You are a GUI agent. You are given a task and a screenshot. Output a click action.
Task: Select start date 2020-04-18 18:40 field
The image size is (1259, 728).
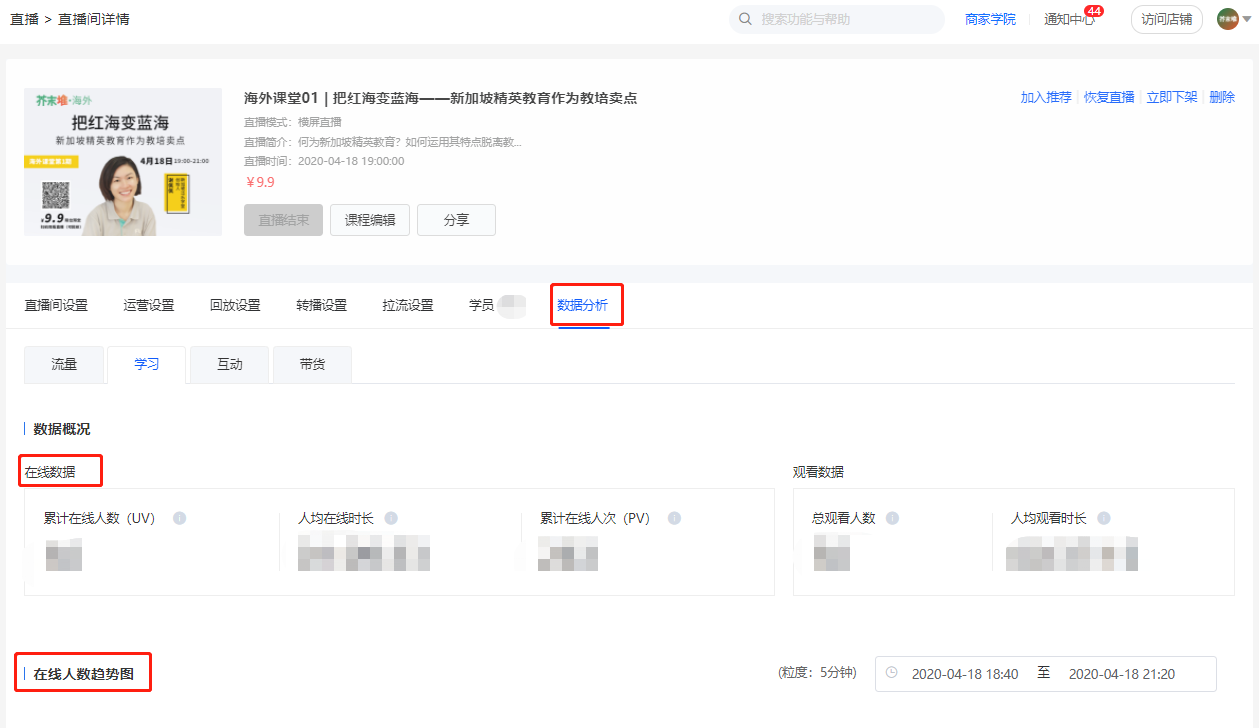click(965, 674)
